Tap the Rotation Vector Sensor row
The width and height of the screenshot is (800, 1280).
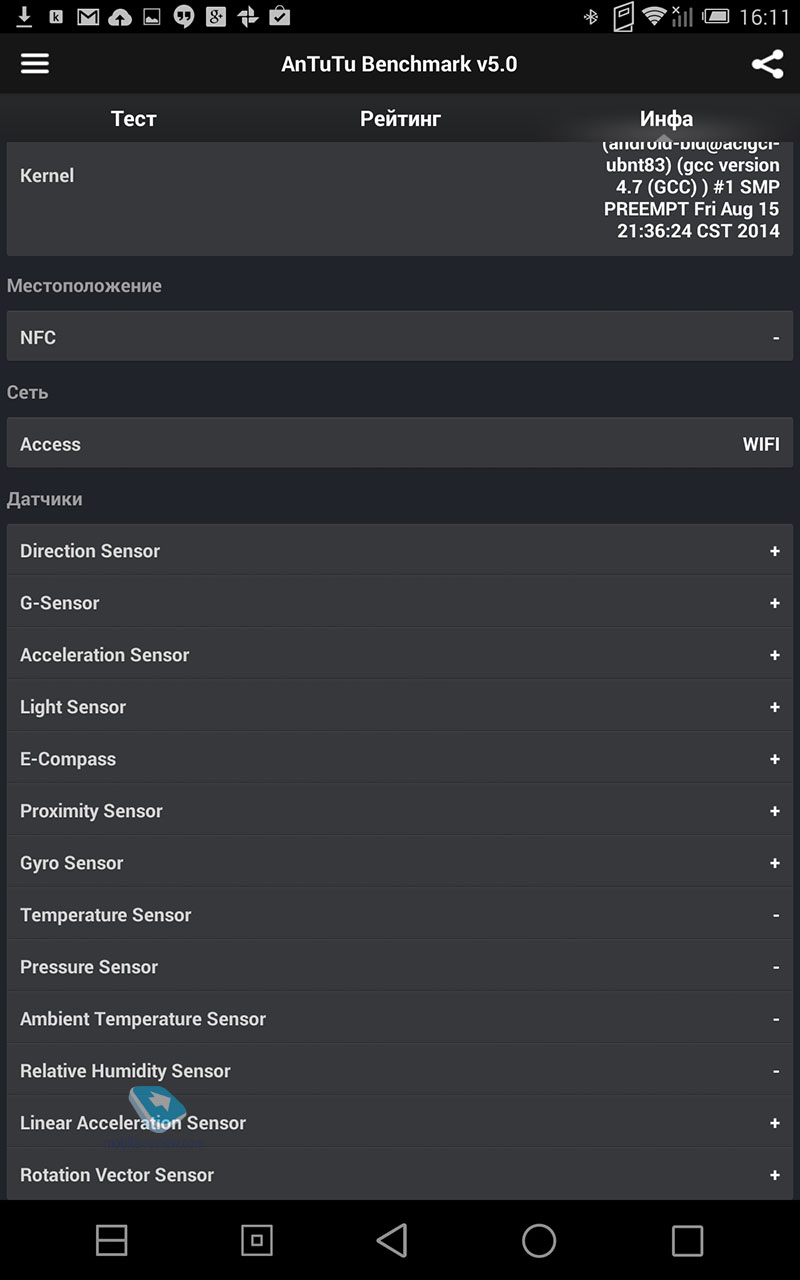click(x=400, y=1175)
